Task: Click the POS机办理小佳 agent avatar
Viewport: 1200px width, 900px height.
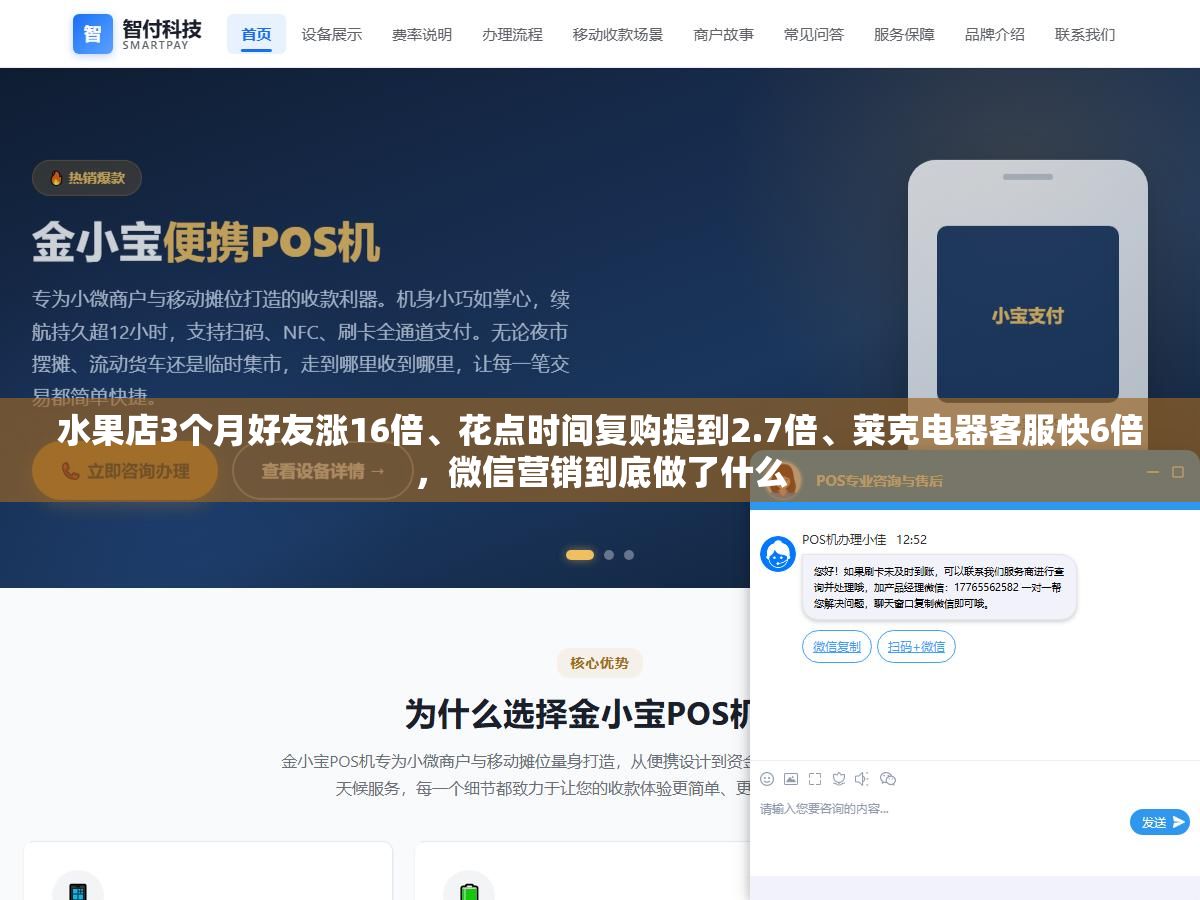Action: click(x=778, y=554)
